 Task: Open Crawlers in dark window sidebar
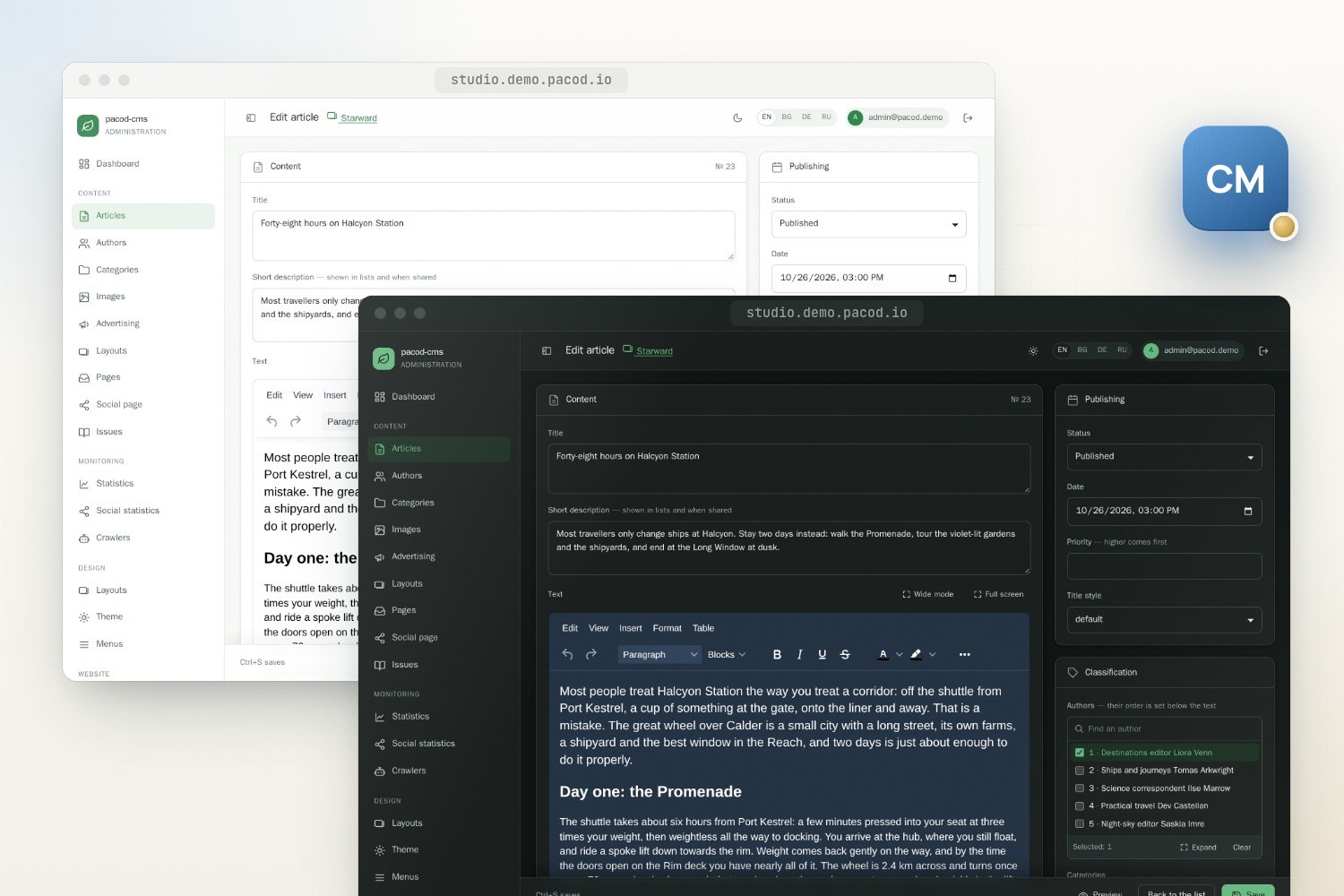439,771
